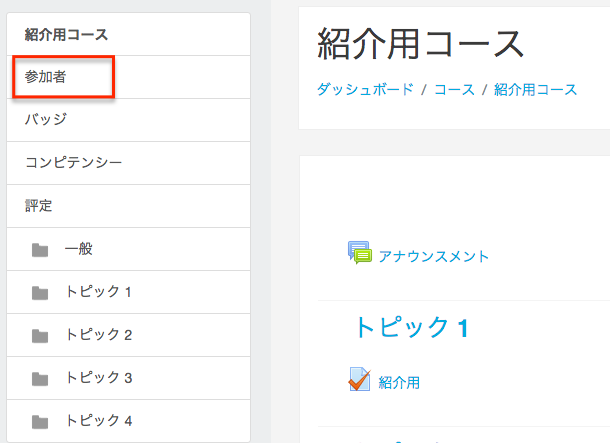This screenshot has width=610, height=443.
Task: Click the トピック 1 section heading
Action: (410, 327)
